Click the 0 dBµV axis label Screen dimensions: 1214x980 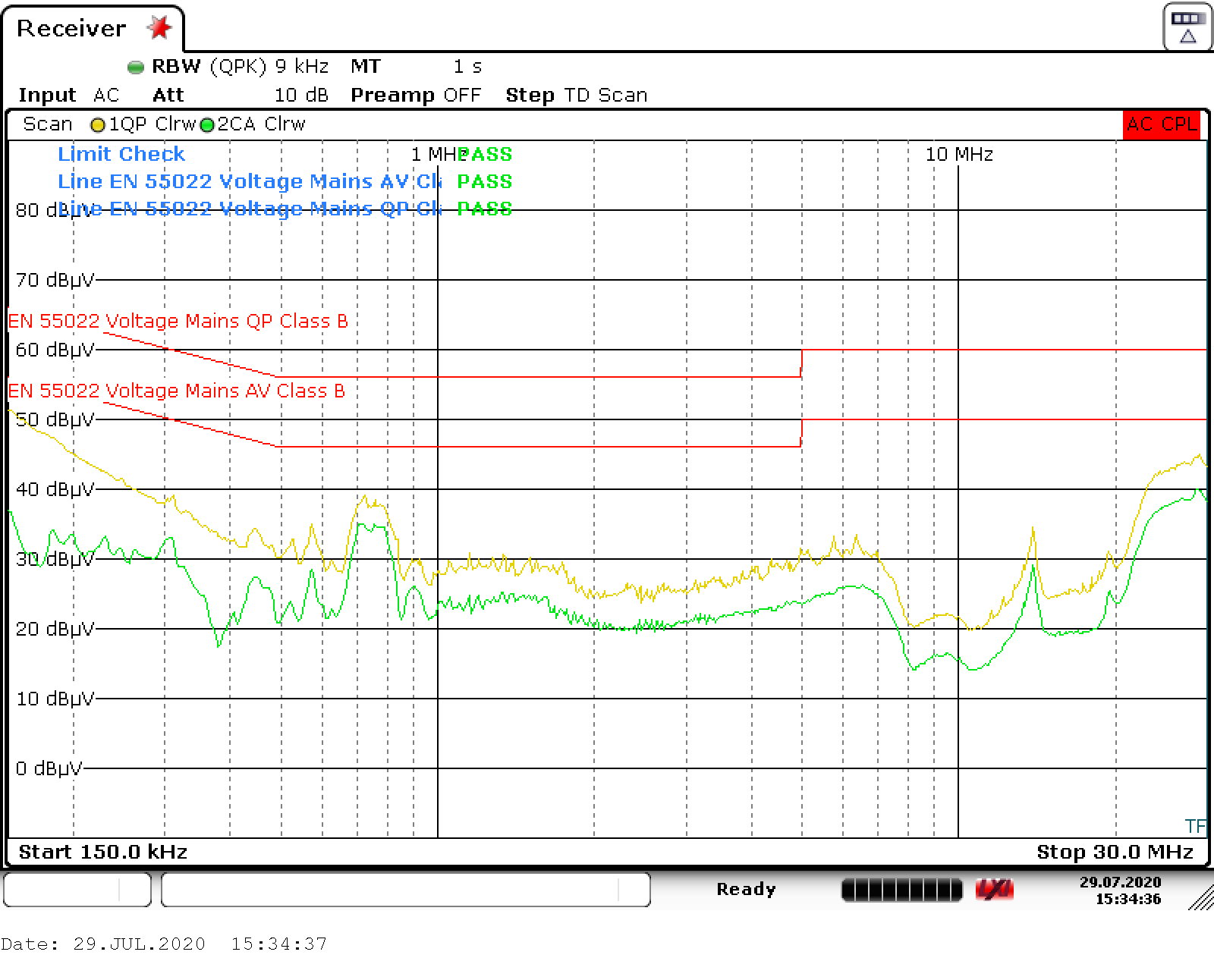[x=49, y=769]
